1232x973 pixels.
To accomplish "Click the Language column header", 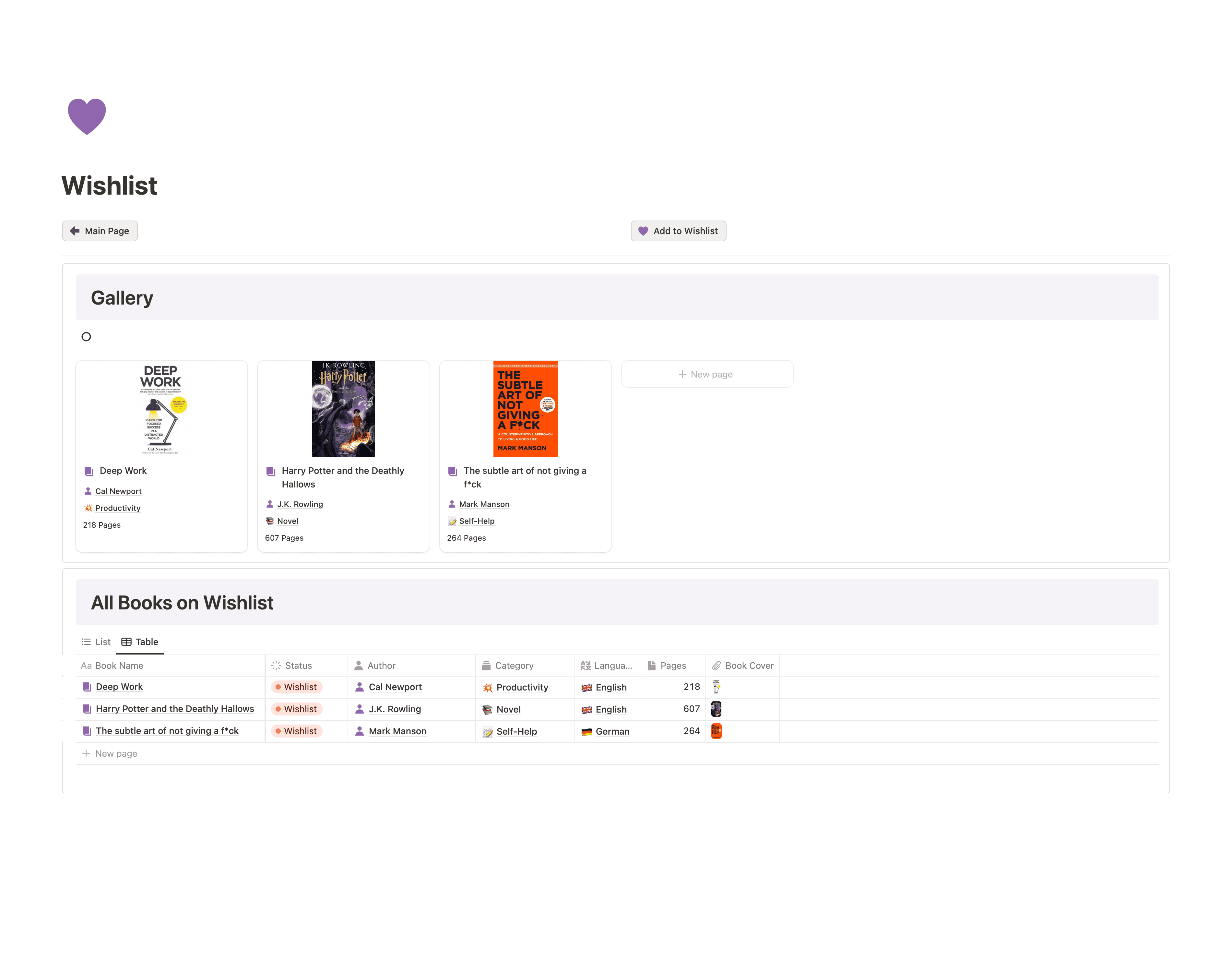I will tap(607, 666).
